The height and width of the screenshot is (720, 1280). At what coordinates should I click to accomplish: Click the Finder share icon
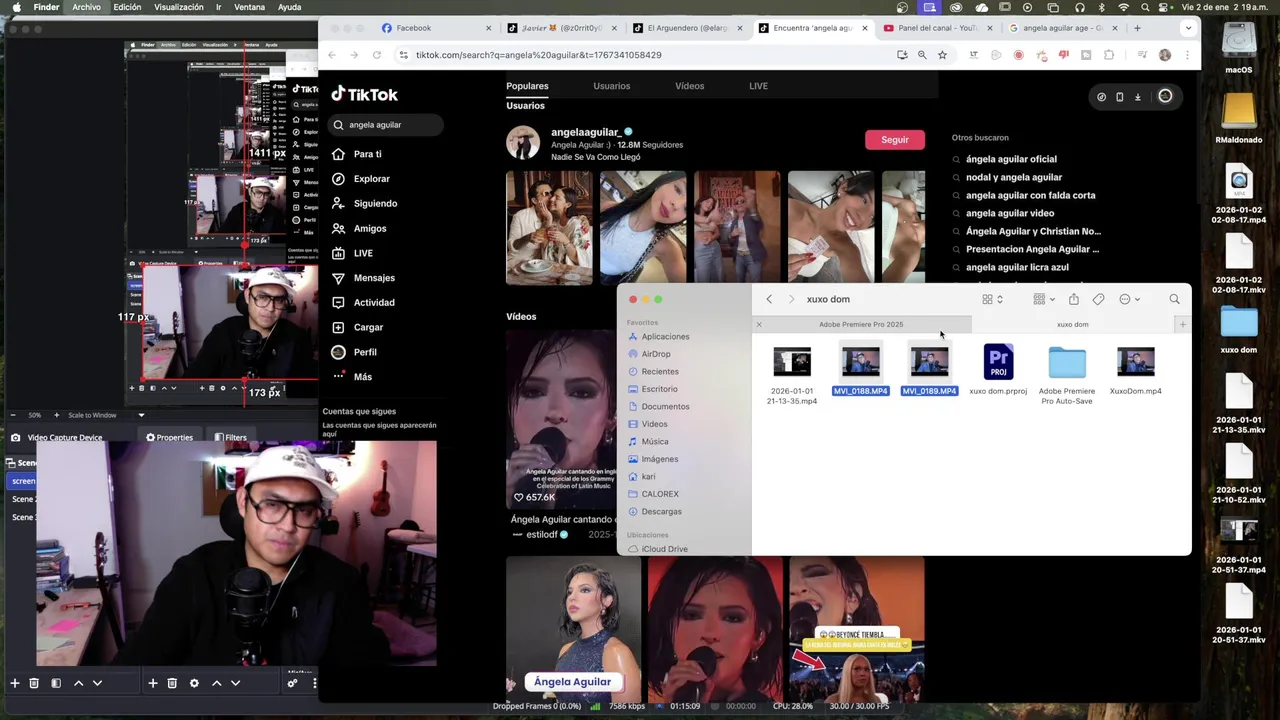click(x=1073, y=299)
